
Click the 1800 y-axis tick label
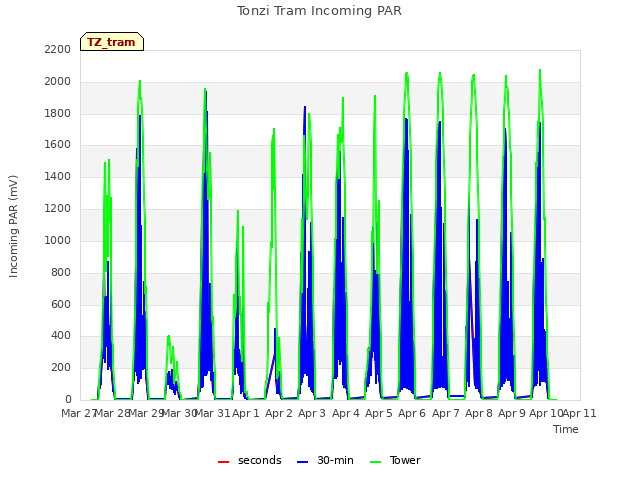(58, 113)
